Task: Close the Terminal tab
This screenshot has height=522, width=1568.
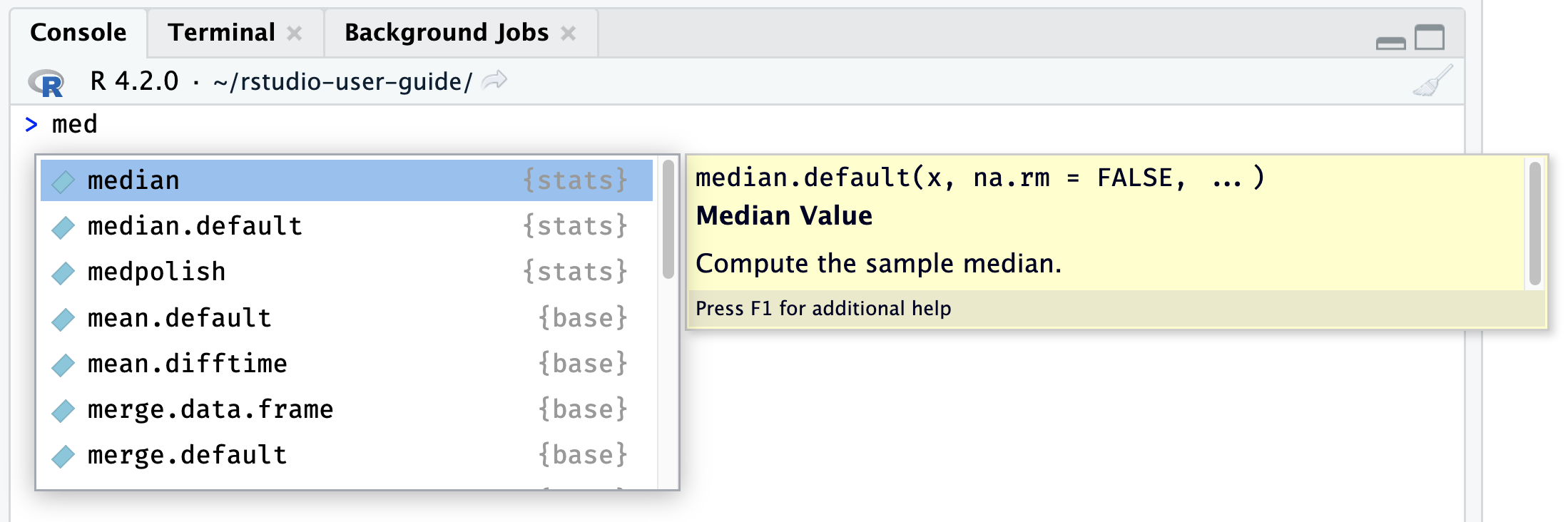Action: click(x=295, y=33)
